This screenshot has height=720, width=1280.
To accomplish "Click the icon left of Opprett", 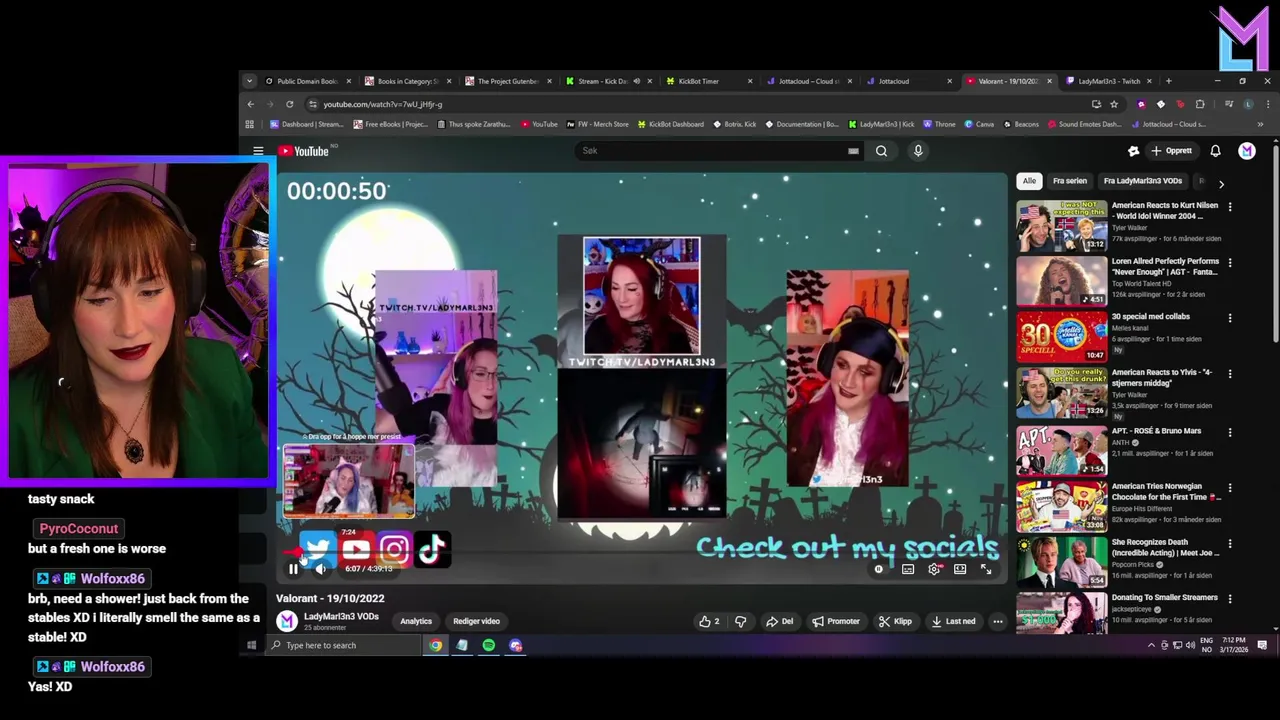I will click(x=1133, y=151).
